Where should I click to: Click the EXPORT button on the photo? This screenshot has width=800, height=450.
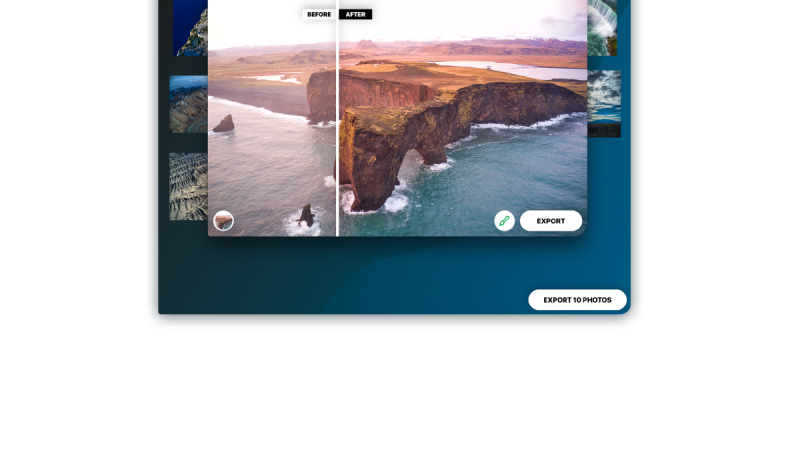551,221
